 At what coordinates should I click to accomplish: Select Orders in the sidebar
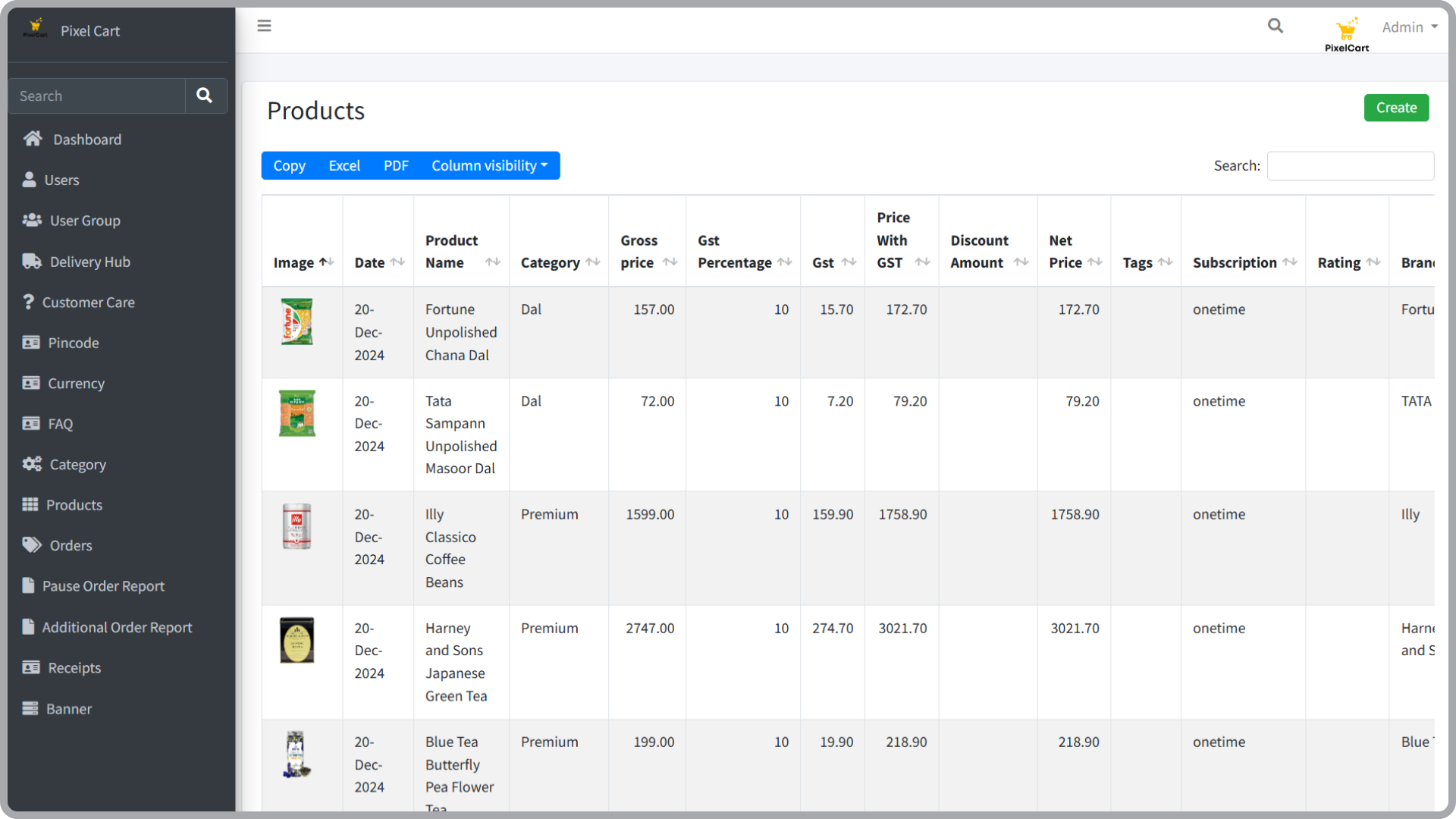(x=71, y=545)
